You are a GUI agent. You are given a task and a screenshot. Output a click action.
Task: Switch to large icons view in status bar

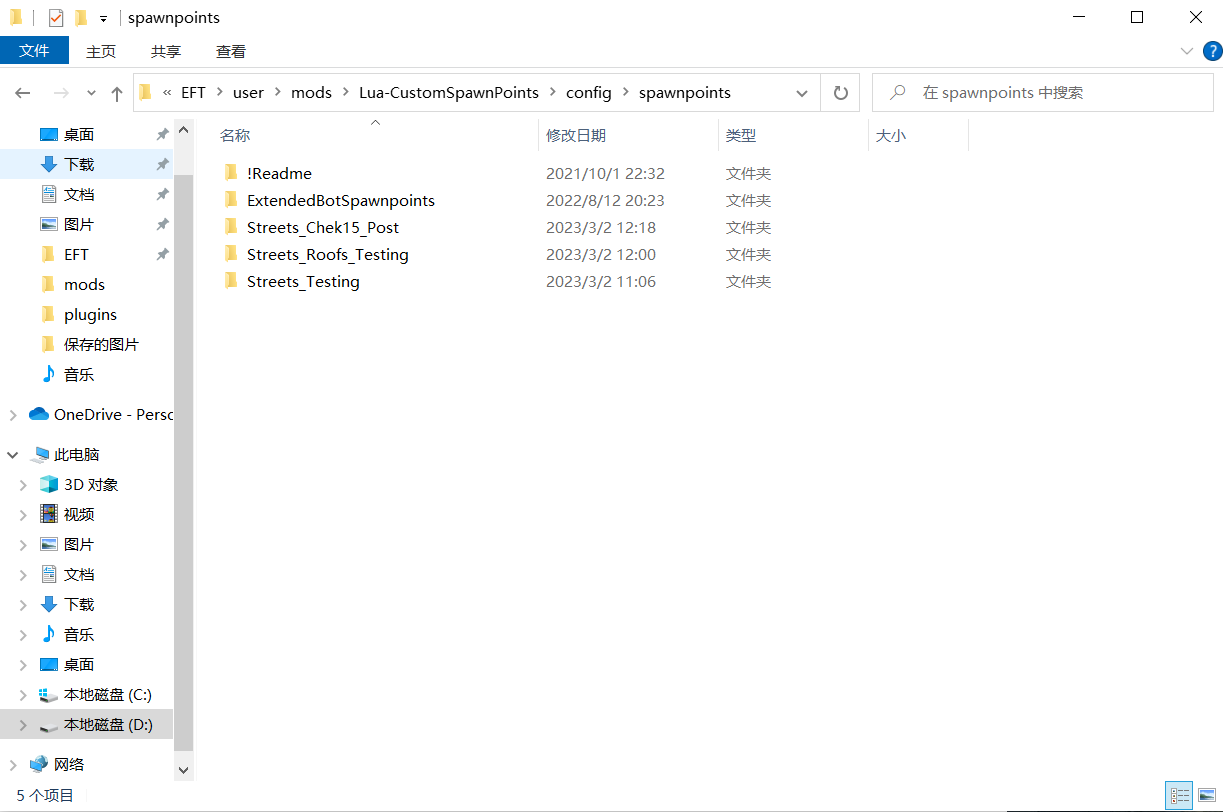click(1205, 795)
